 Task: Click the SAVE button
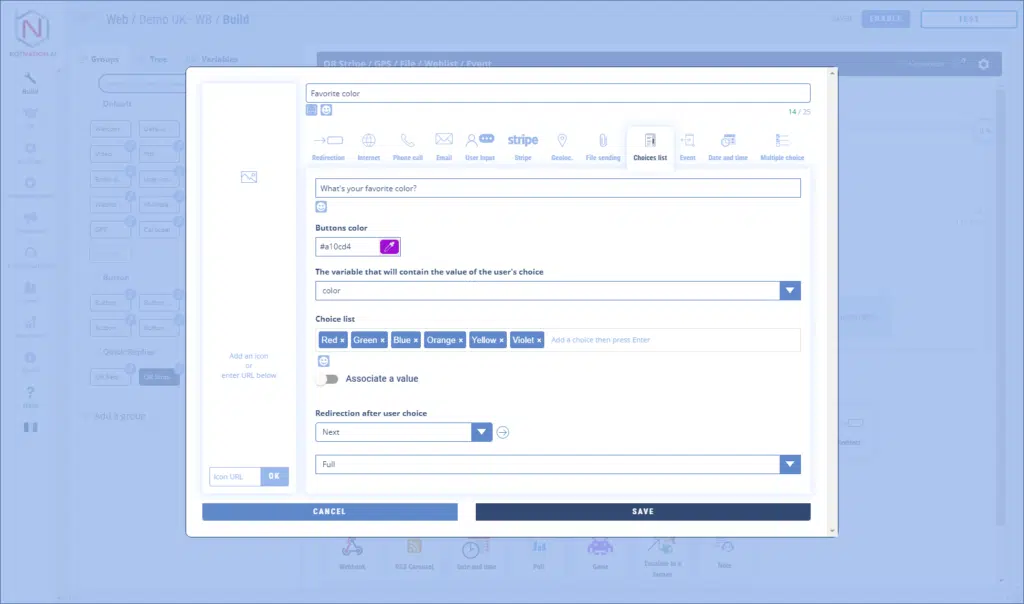coord(643,511)
